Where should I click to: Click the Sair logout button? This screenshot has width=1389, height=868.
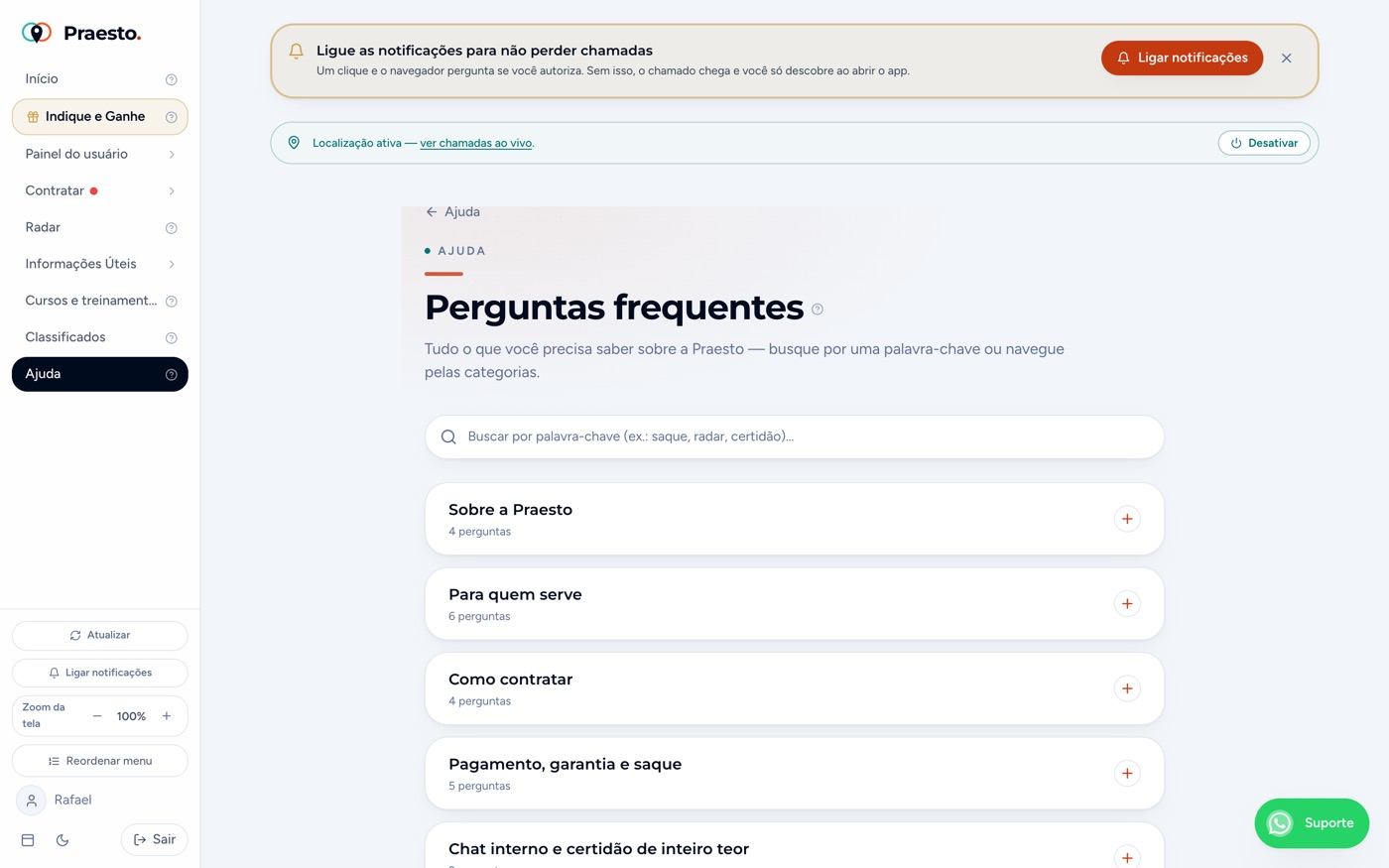155,840
